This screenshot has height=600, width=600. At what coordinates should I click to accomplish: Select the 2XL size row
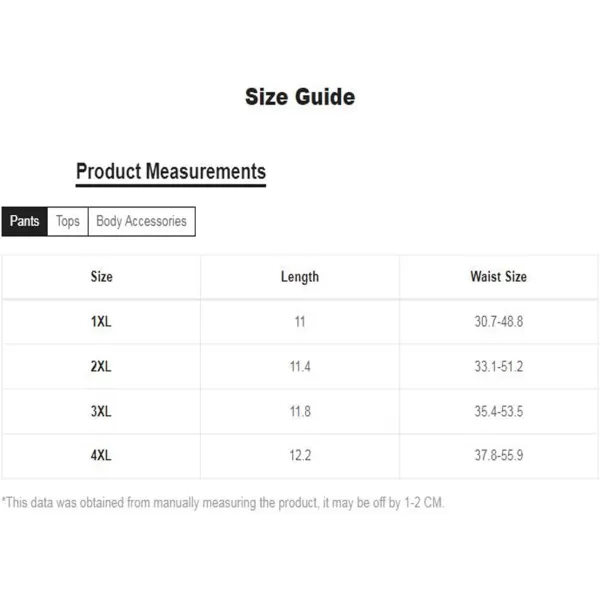pyautogui.click(x=300, y=367)
